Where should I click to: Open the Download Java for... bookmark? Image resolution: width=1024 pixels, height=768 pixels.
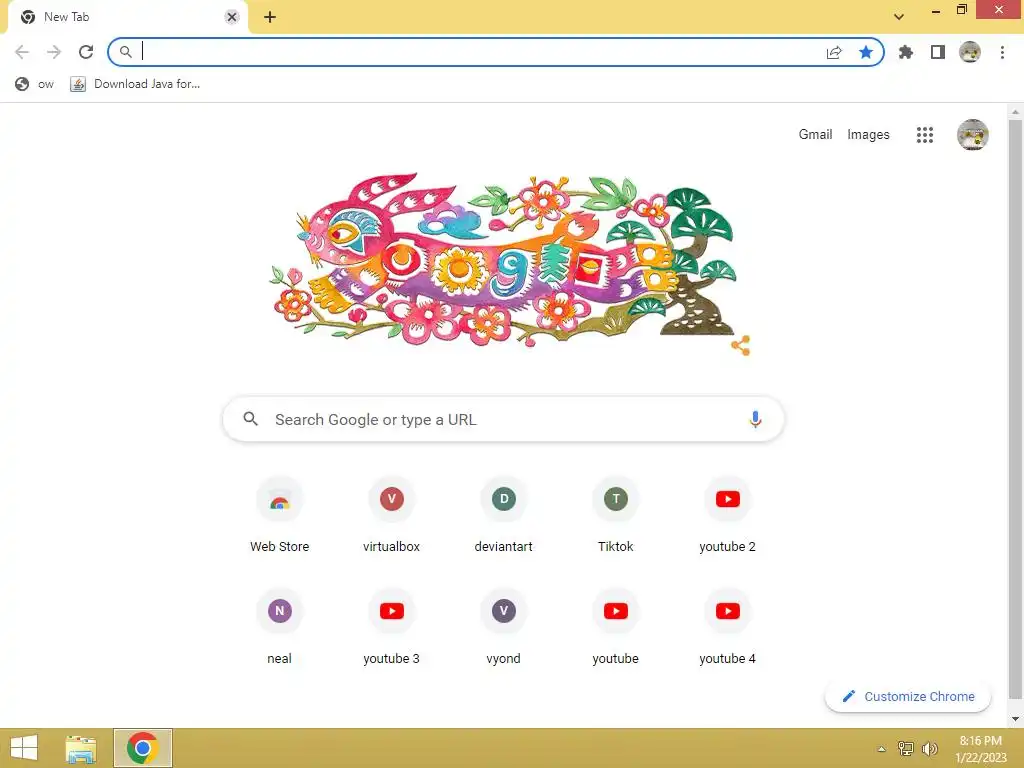coord(135,84)
